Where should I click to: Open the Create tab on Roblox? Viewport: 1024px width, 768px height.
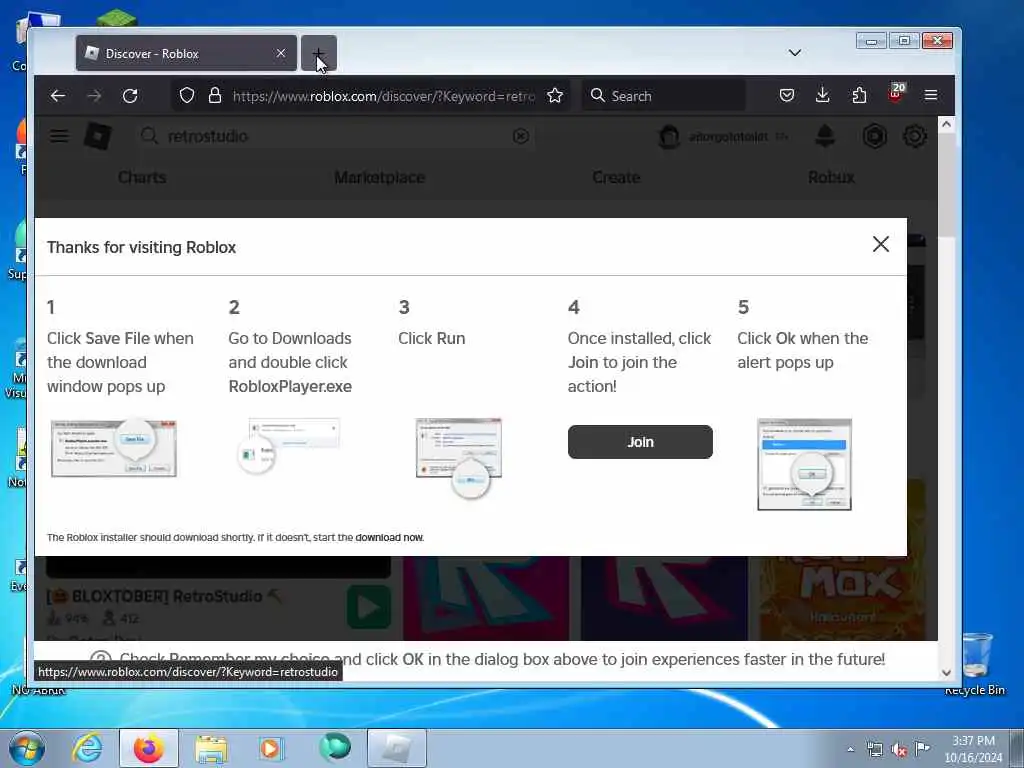(616, 178)
